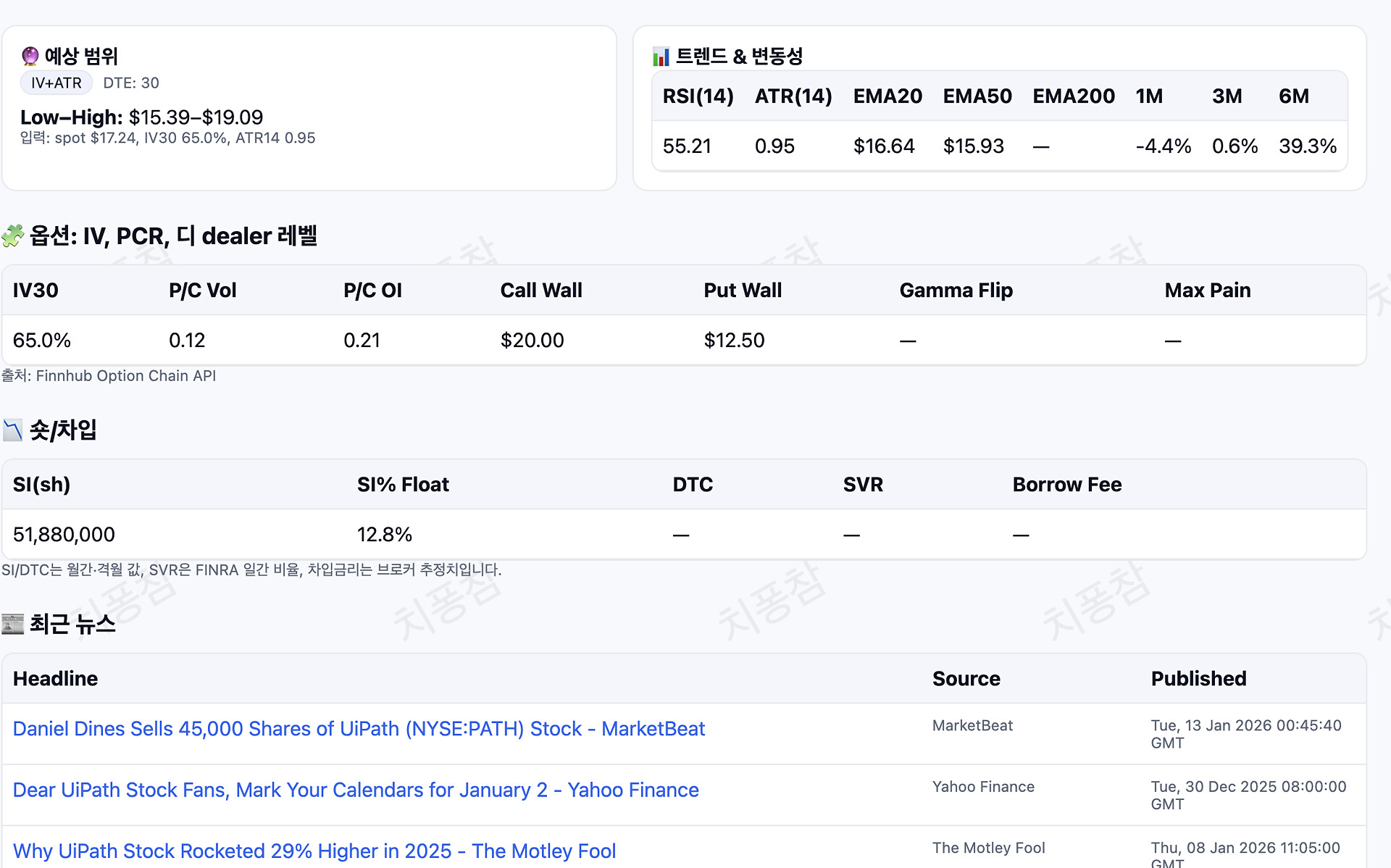Click the short interest value 51,880,000

(64, 534)
